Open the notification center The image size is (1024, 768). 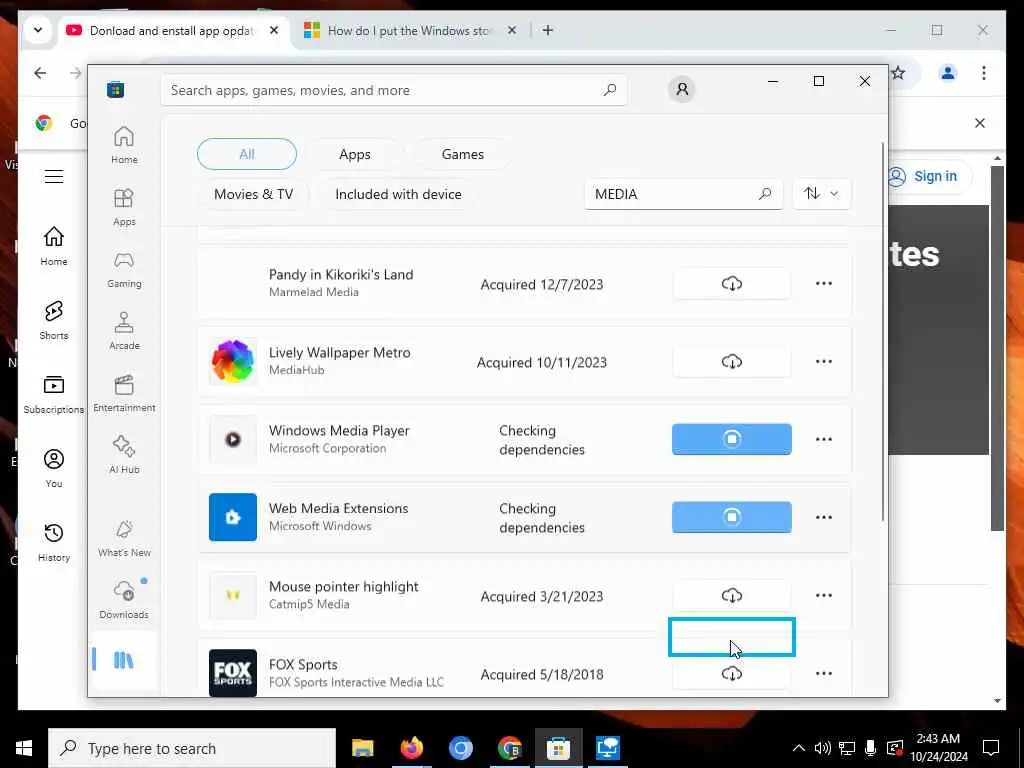point(991,748)
